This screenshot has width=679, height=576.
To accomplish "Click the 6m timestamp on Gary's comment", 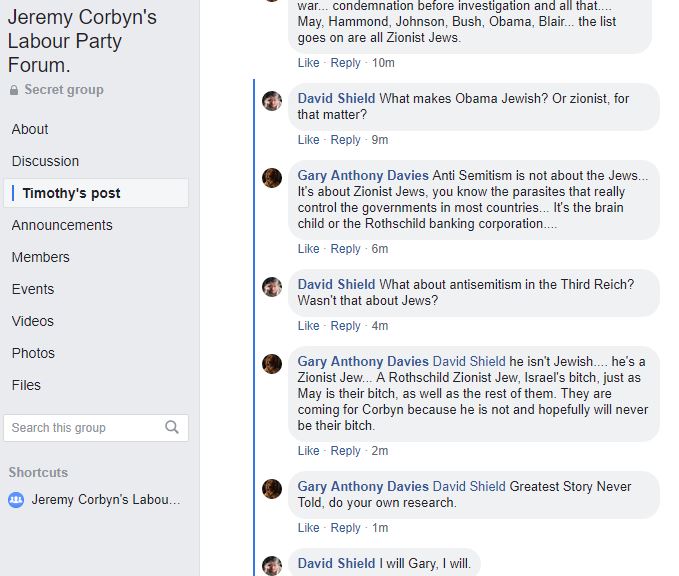I will click(380, 249).
